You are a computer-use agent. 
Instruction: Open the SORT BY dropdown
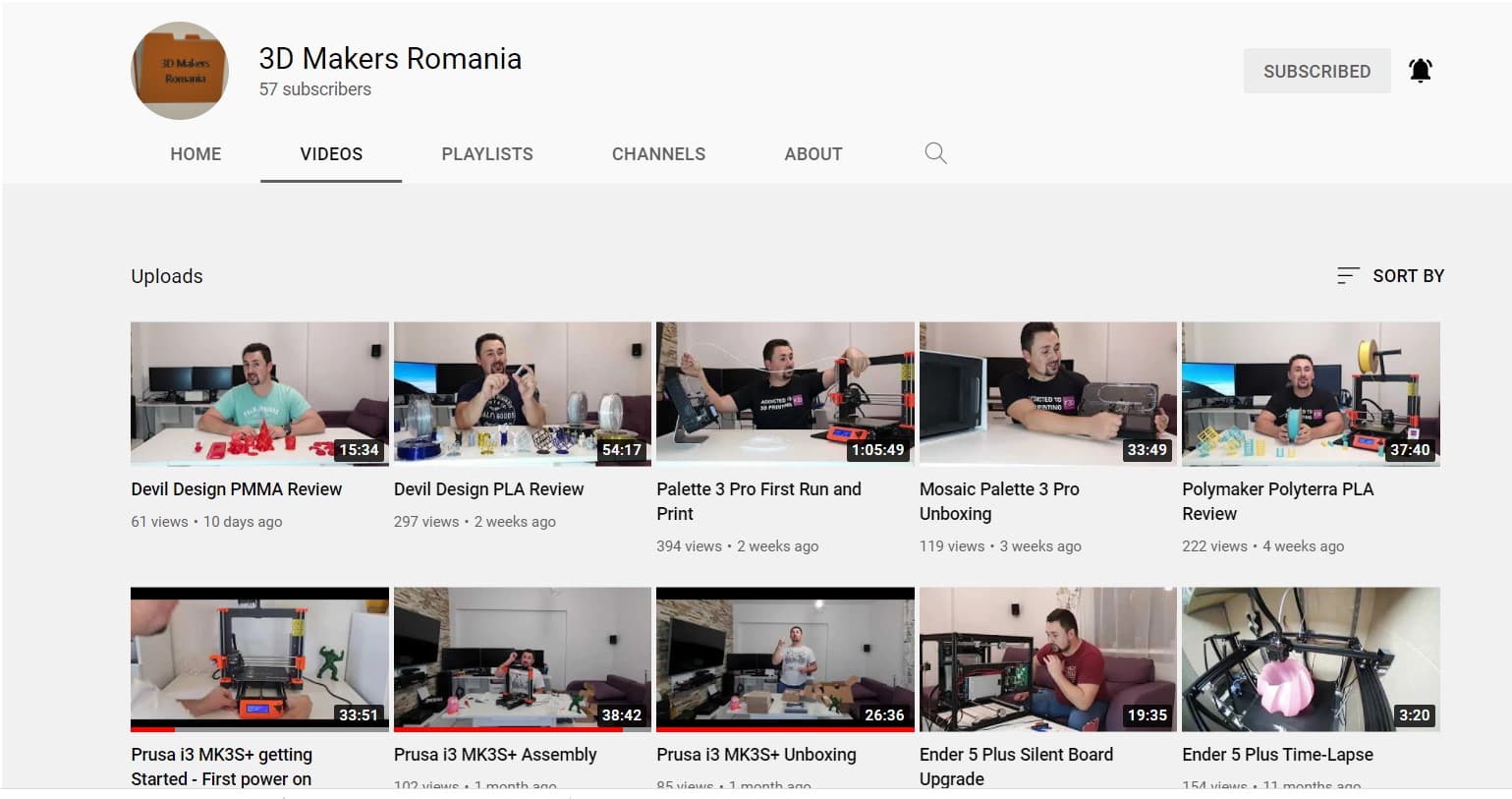(x=1390, y=276)
